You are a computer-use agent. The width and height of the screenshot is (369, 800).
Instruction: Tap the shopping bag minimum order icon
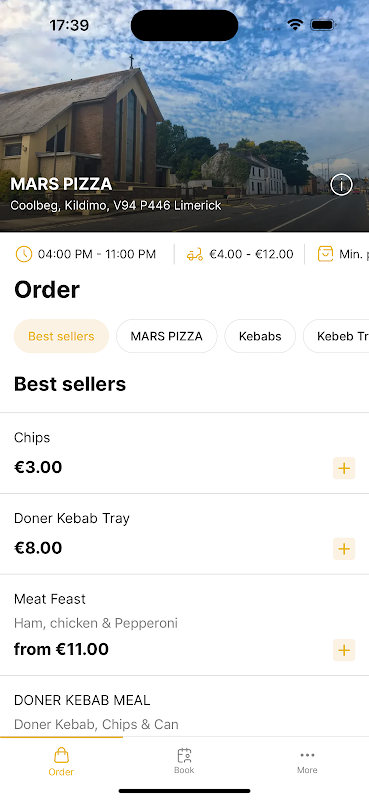[325, 254]
